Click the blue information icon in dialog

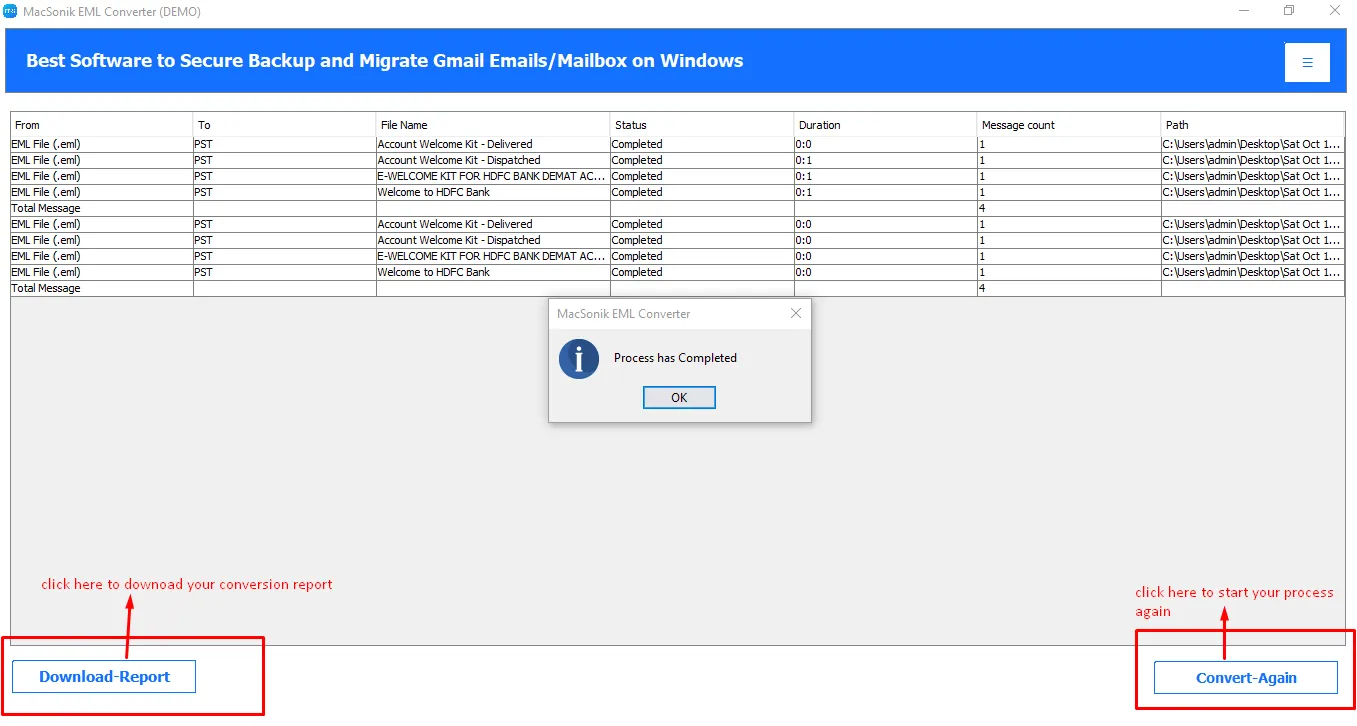(x=579, y=359)
